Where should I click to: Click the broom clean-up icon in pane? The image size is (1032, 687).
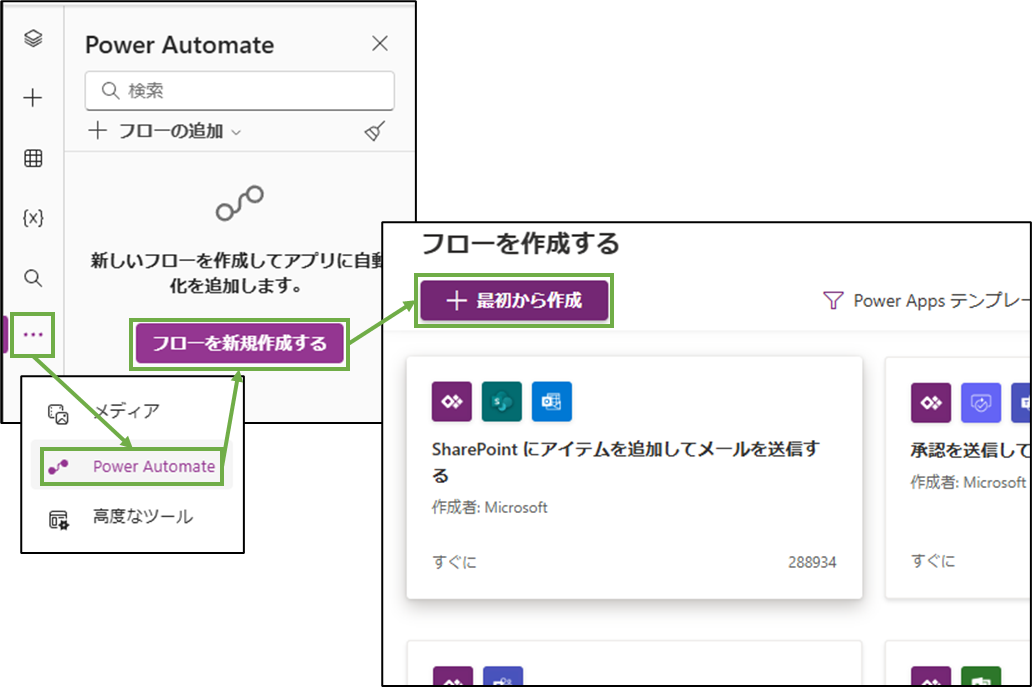tap(374, 131)
